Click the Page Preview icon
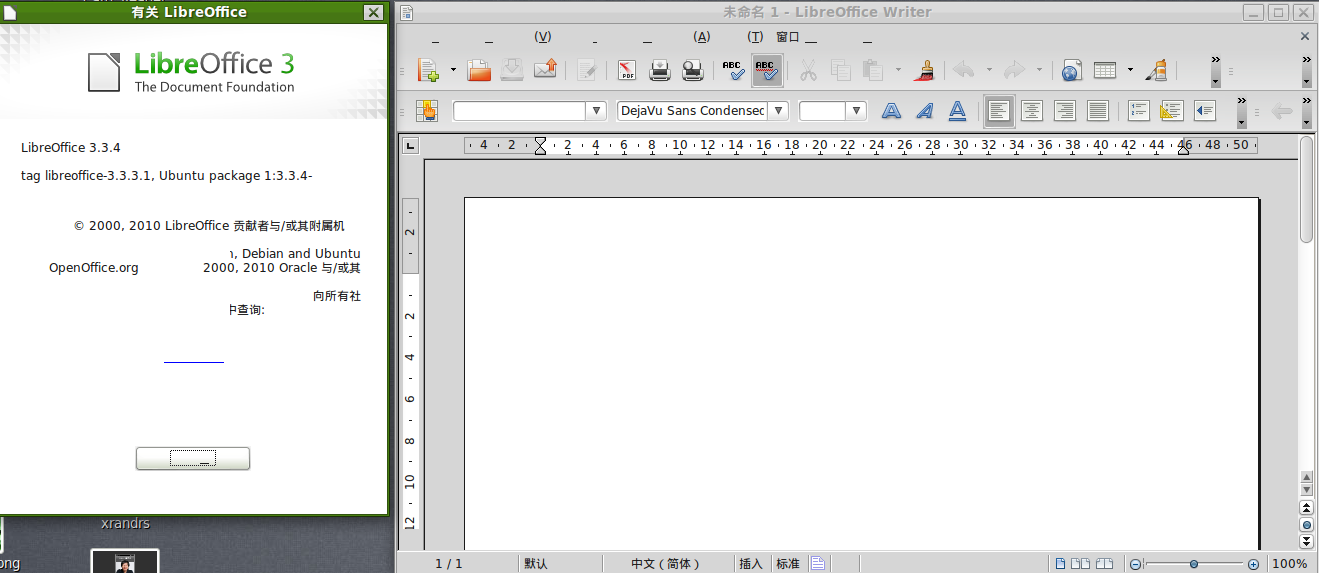The image size is (1319, 573). (693, 70)
